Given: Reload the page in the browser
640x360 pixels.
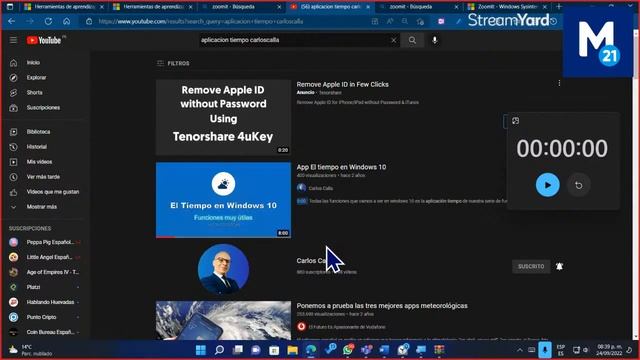Looking at the screenshot, I should point(48,21).
